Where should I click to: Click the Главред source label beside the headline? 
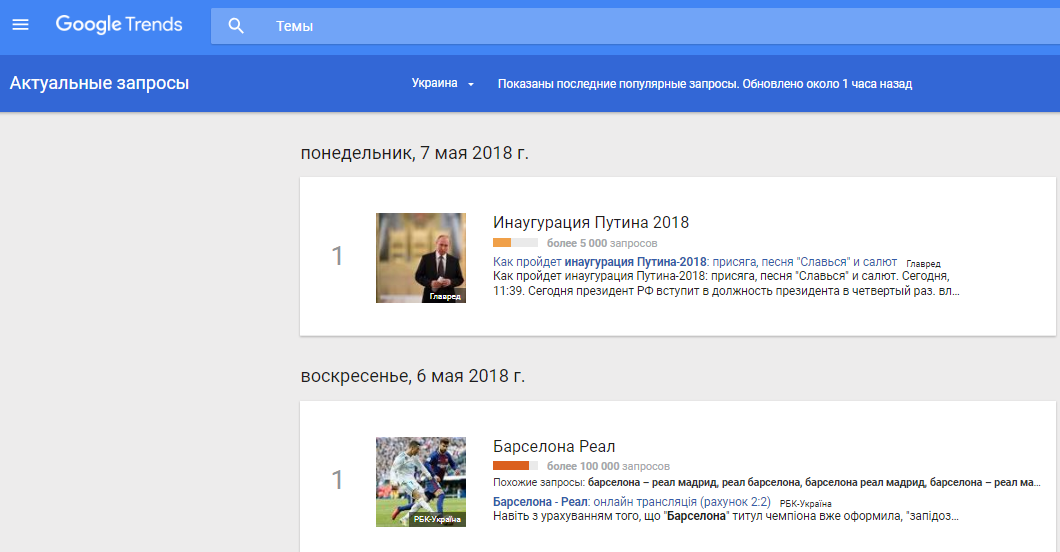pyautogui.click(x=922, y=263)
